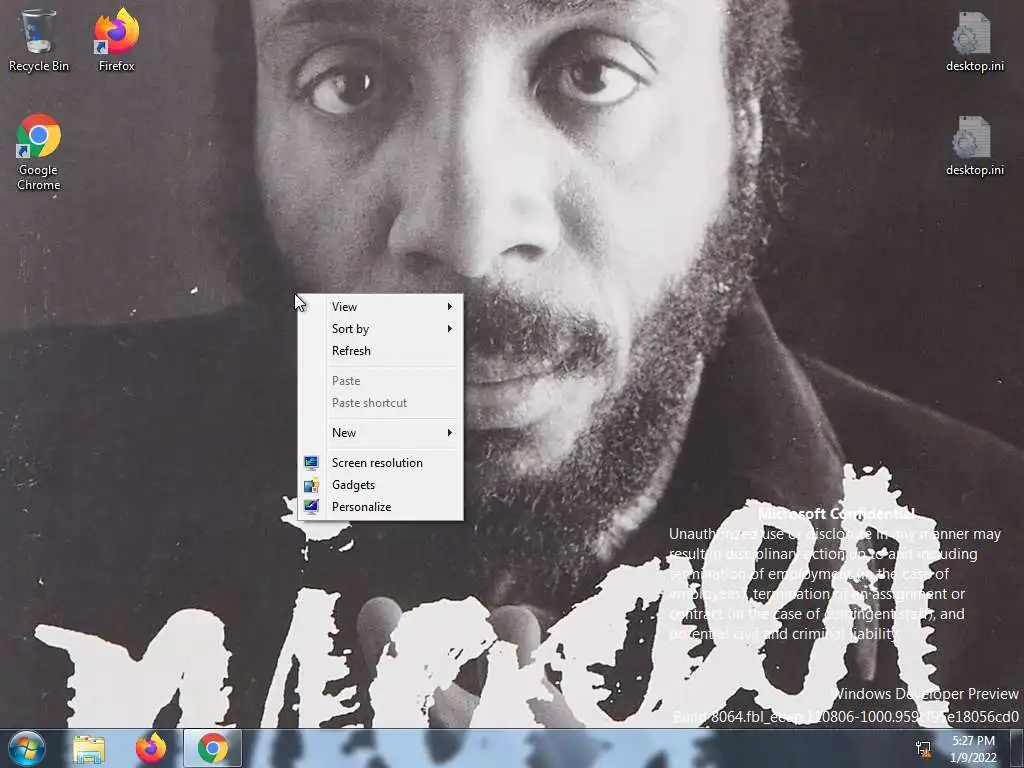Click the Gadgets menu icon
1024x768 pixels.
click(312, 485)
